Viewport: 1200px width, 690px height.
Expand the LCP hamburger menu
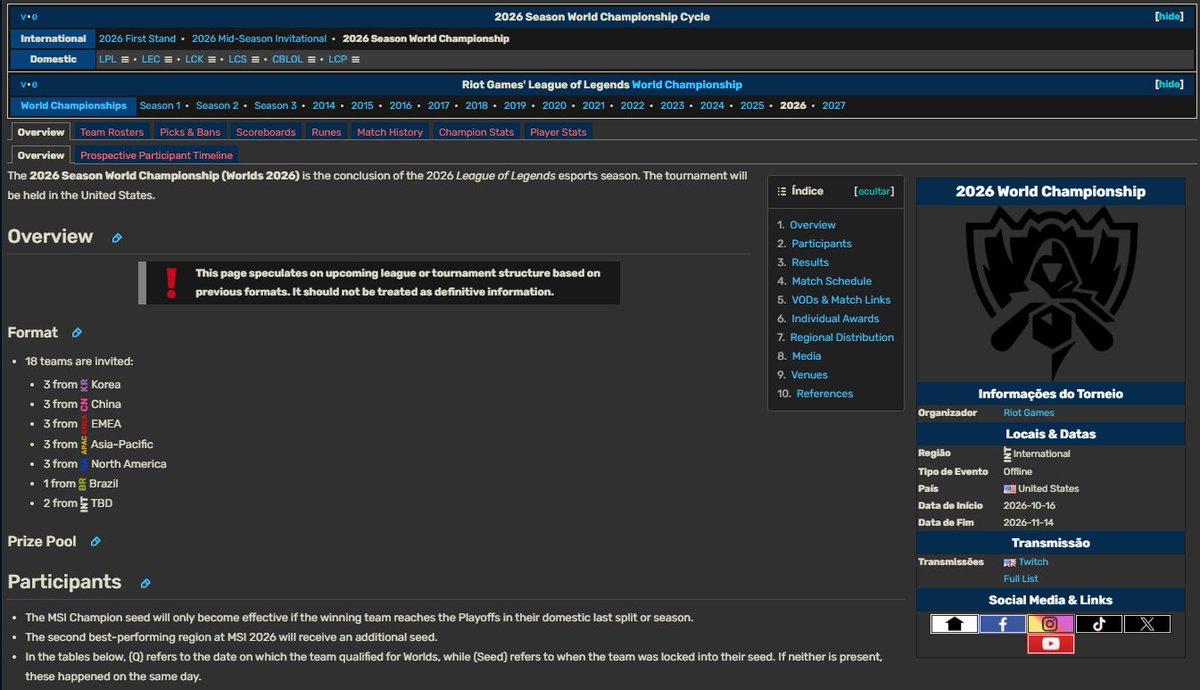(355, 60)
